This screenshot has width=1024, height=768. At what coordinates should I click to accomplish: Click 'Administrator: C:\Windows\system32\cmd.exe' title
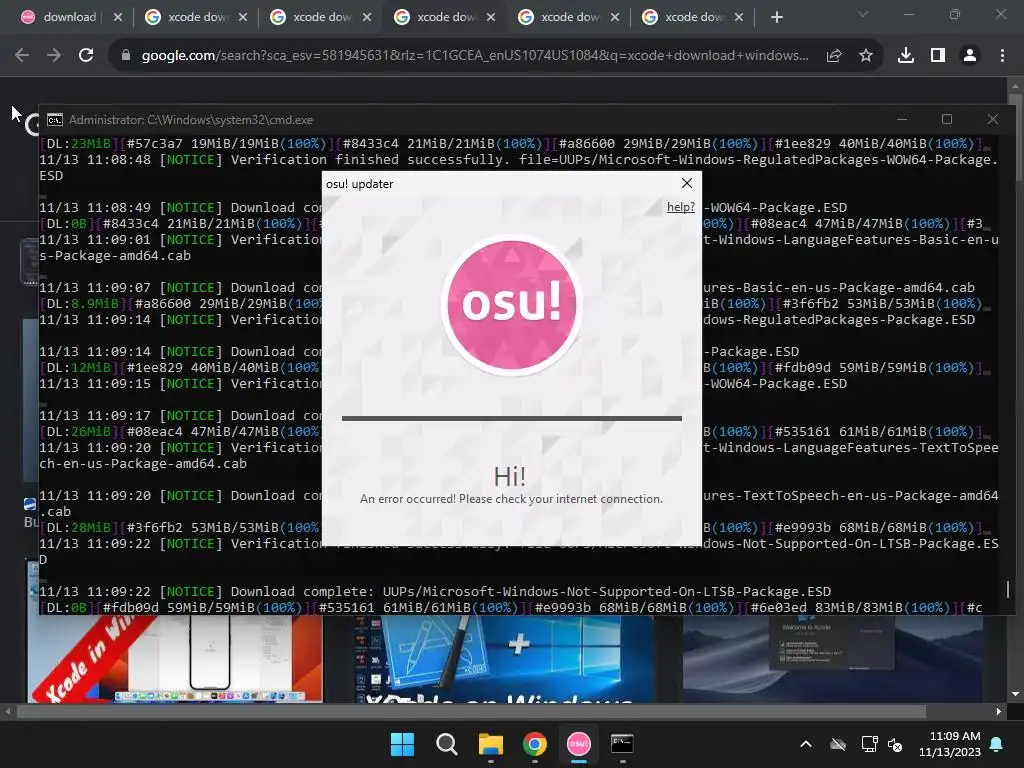[x=191, y=120]
